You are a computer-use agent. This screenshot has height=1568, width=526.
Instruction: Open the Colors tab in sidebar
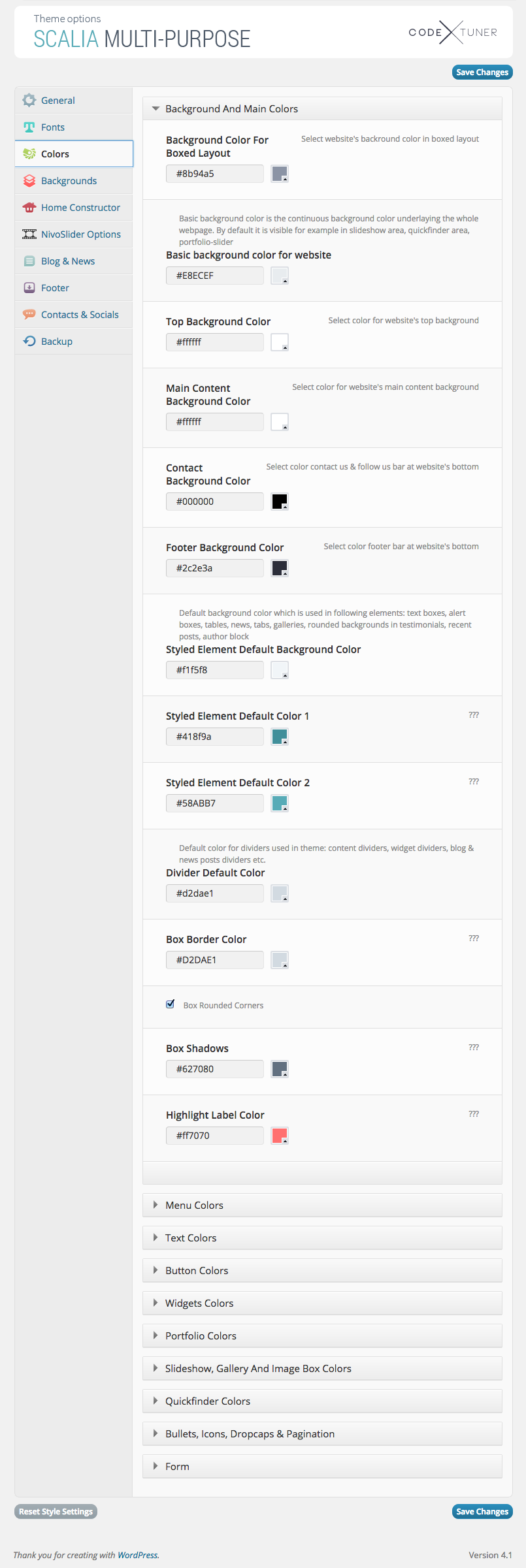(x=55, y=154)
